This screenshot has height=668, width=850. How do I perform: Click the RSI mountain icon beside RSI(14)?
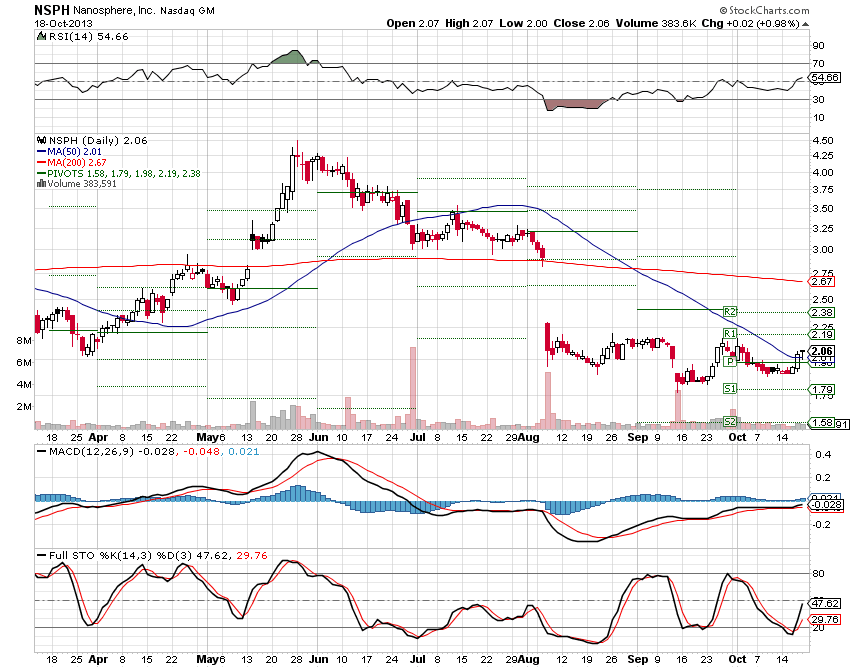point(41,36)
